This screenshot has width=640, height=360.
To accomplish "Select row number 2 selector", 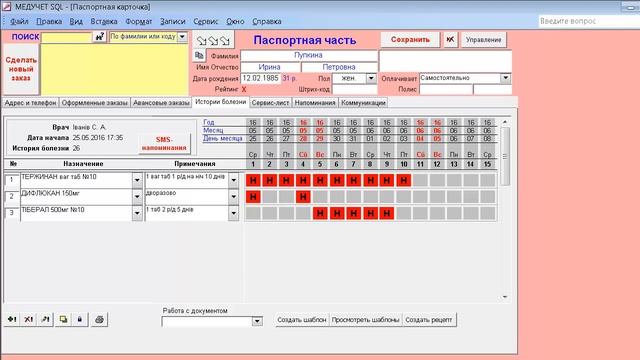I will 12,196.
